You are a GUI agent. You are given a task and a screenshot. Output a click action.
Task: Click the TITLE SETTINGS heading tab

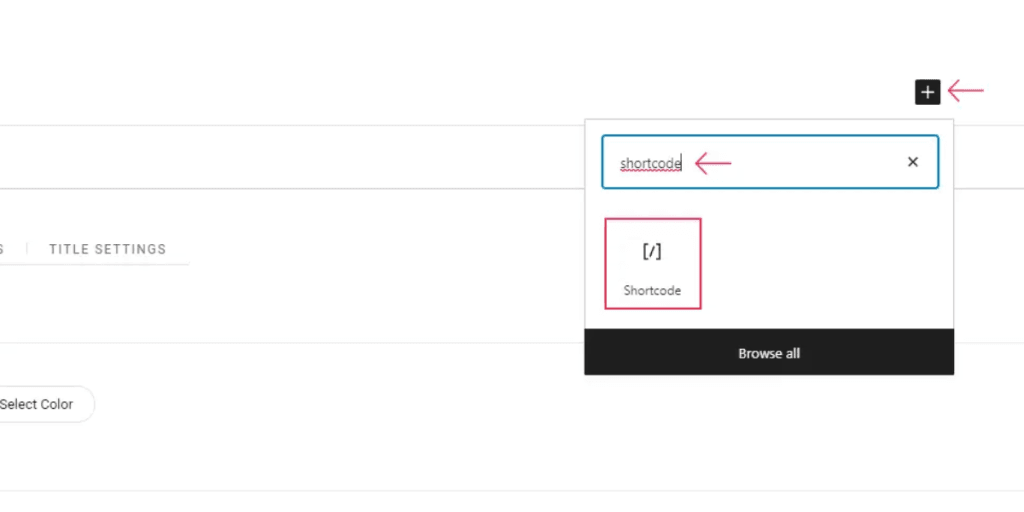point(107,249)
